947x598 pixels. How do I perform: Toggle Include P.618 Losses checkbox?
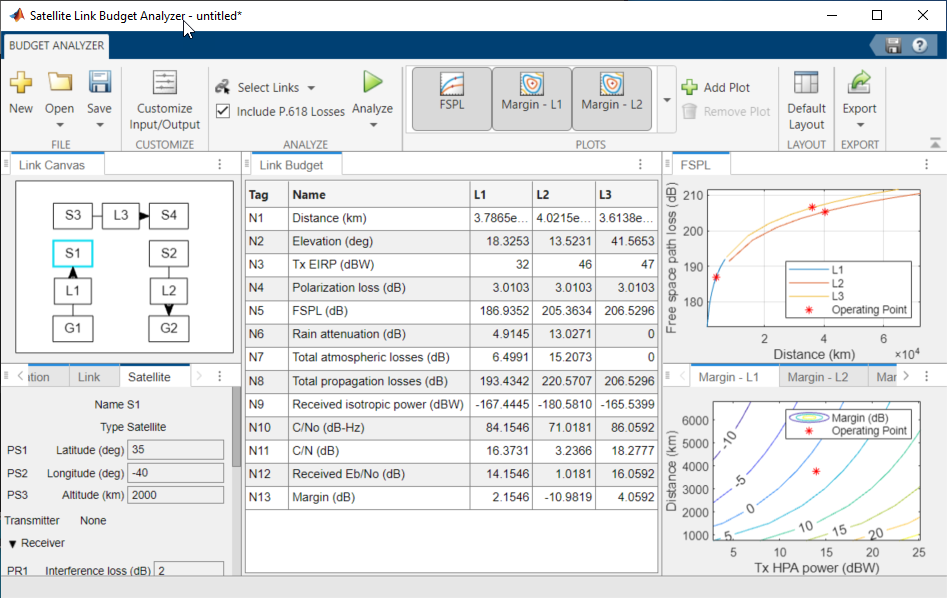click(223, 111)
